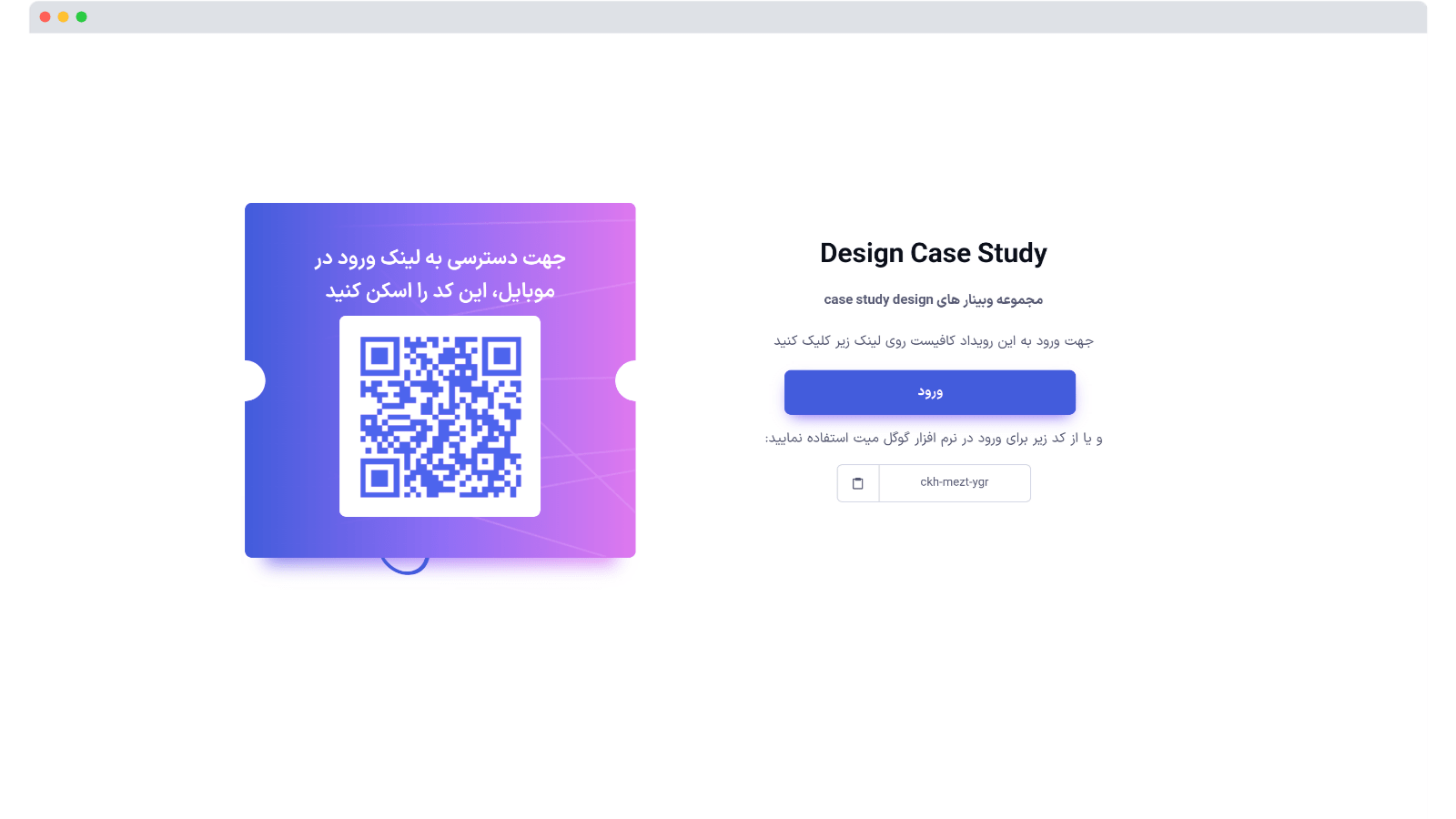The height and width of the screenshot is (819, 1456).
Task: Click top-left finder square of QR code
Action: point(379,357)
